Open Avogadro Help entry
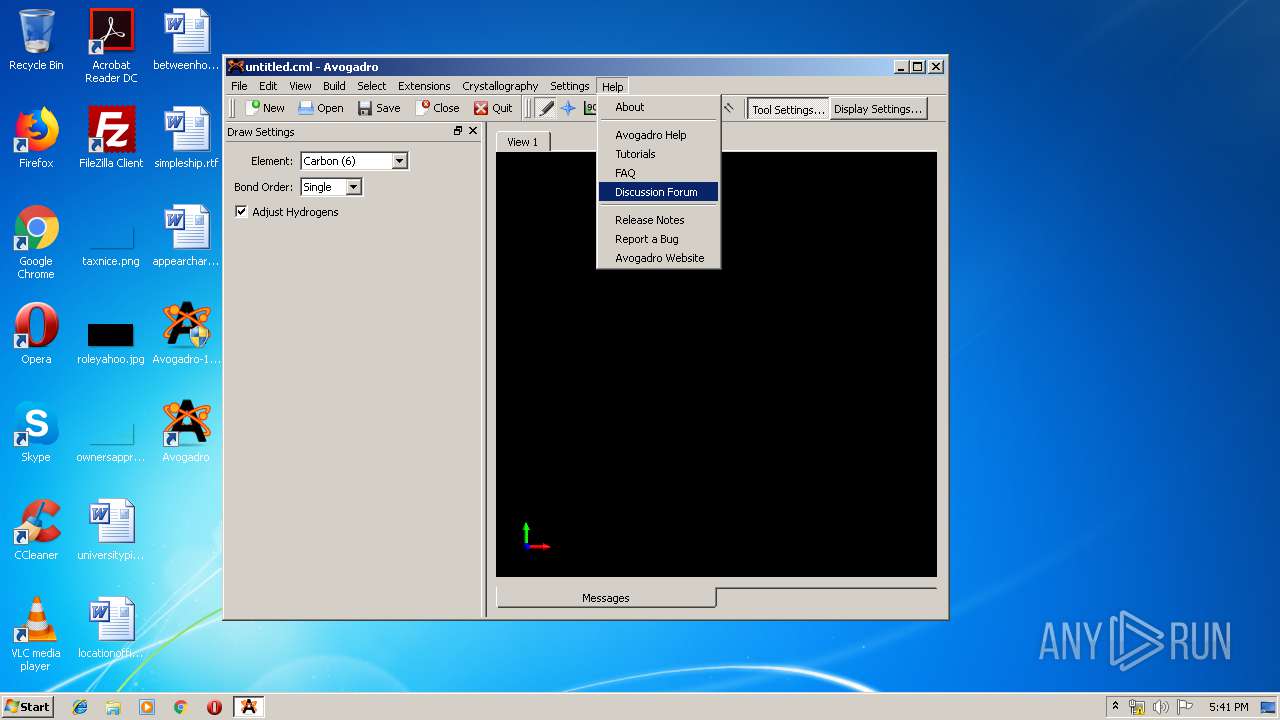This screenshot has height=720, width=1280. pos(658,135)
